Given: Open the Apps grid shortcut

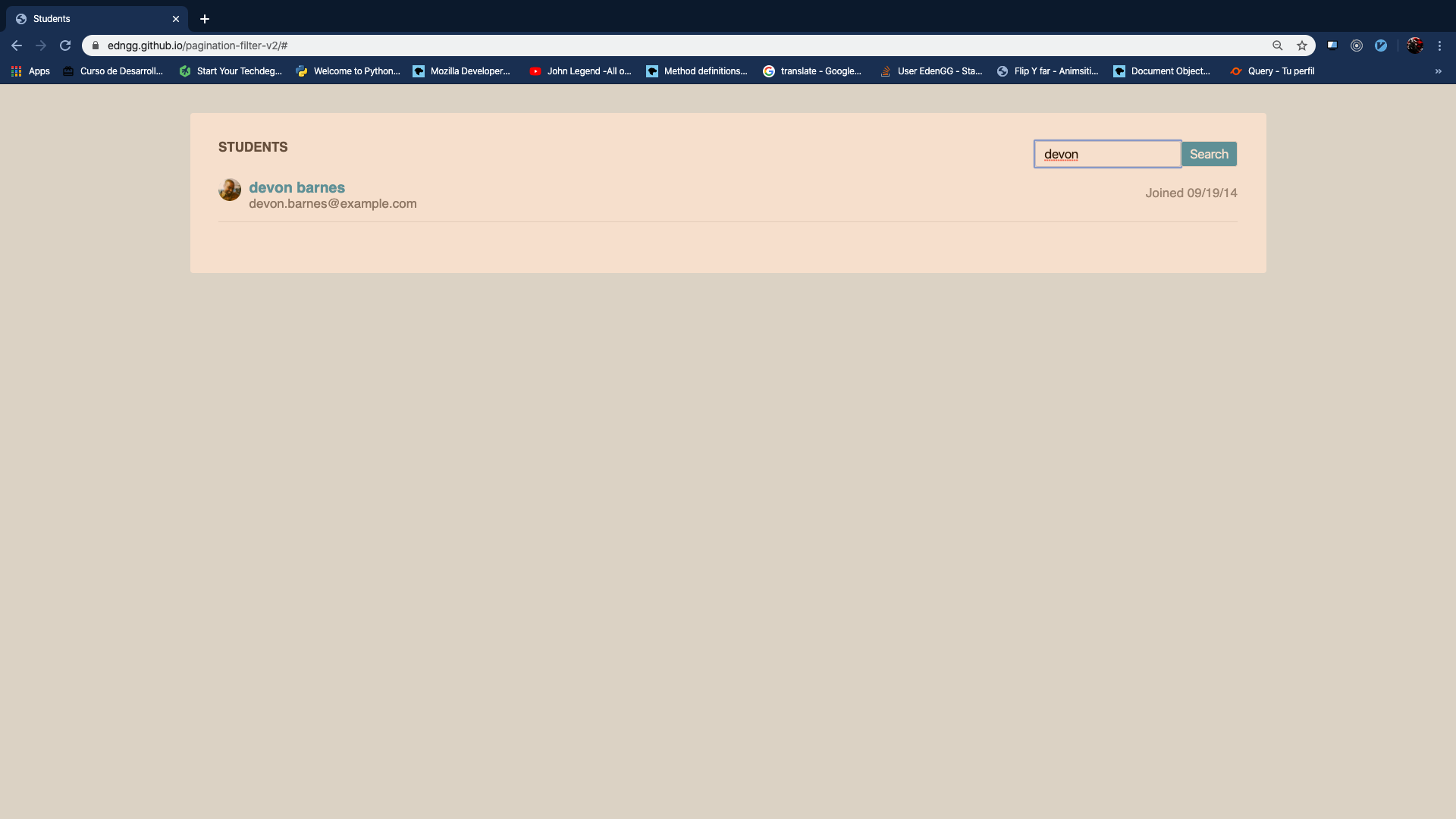Looking at the screenshot, I should click(30, 71).
